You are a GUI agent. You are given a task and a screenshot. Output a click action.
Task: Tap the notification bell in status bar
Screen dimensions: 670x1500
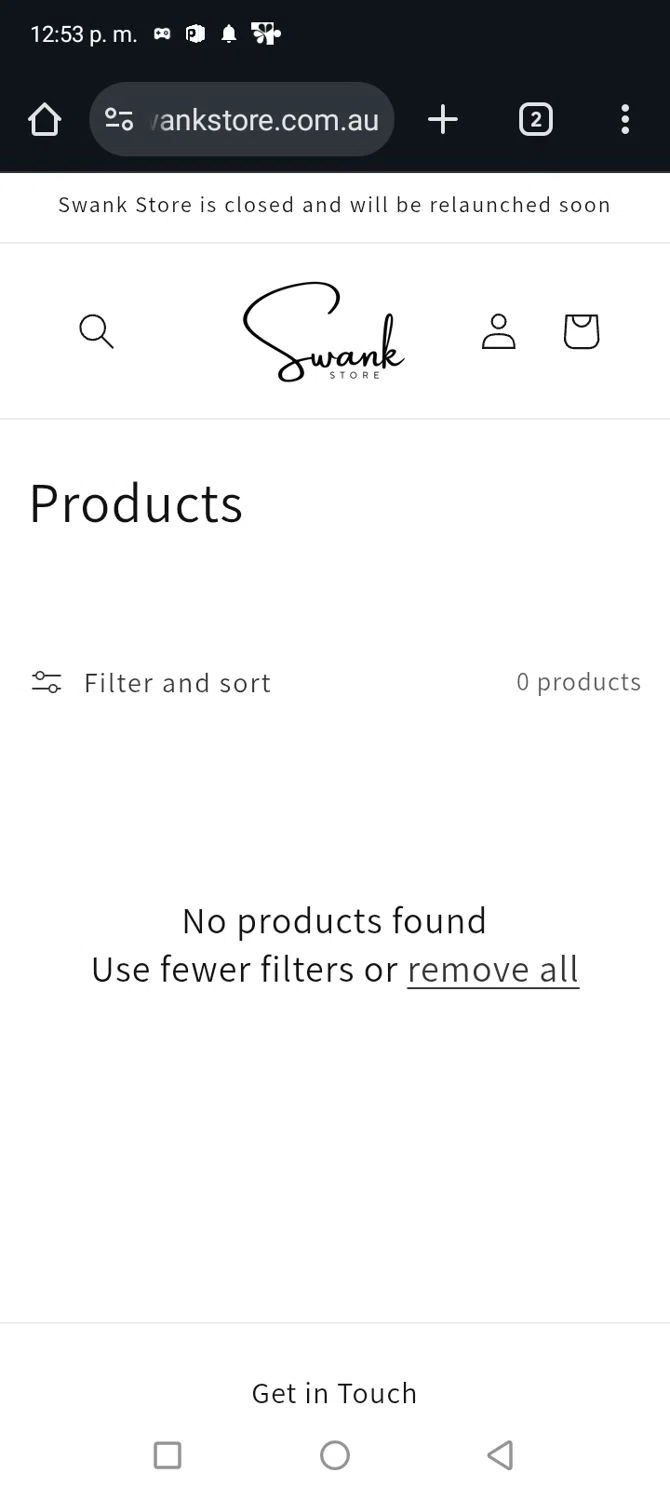(229, 34)
